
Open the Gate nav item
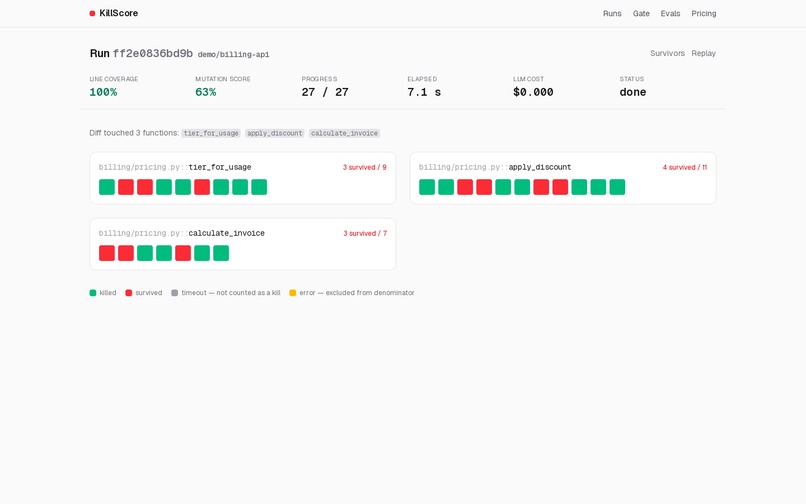[641, 13]
